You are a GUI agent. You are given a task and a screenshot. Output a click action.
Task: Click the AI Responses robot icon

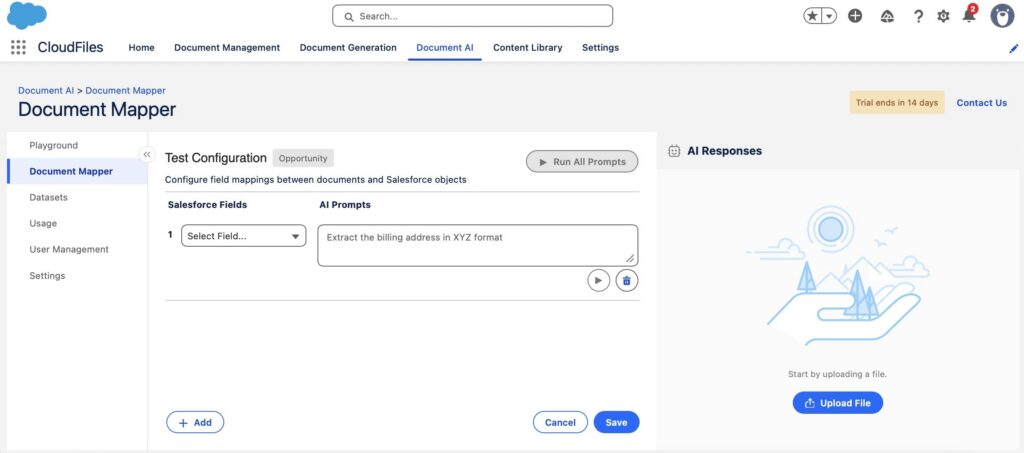(674, 151)
